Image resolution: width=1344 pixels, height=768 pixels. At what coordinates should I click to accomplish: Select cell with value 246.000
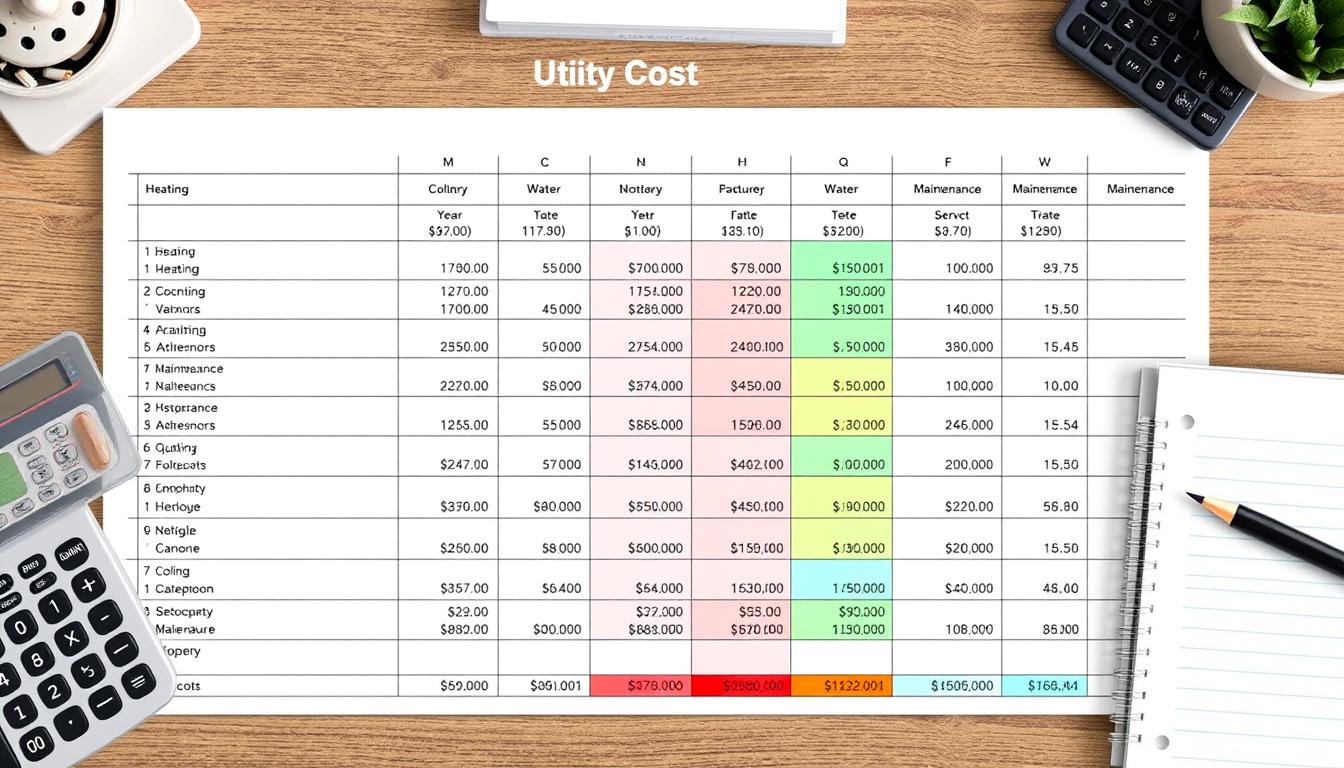click(x=969, y=425)
